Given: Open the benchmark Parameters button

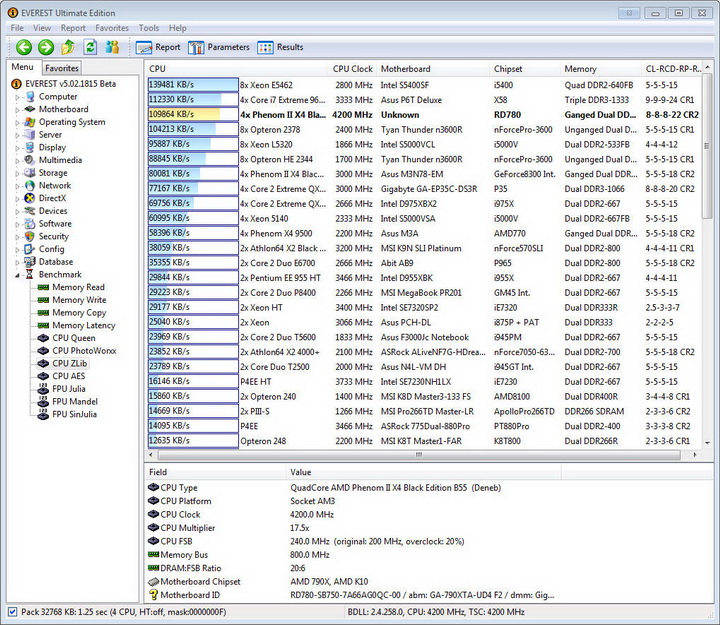Looking at the screenshot, I should [219, 47].
